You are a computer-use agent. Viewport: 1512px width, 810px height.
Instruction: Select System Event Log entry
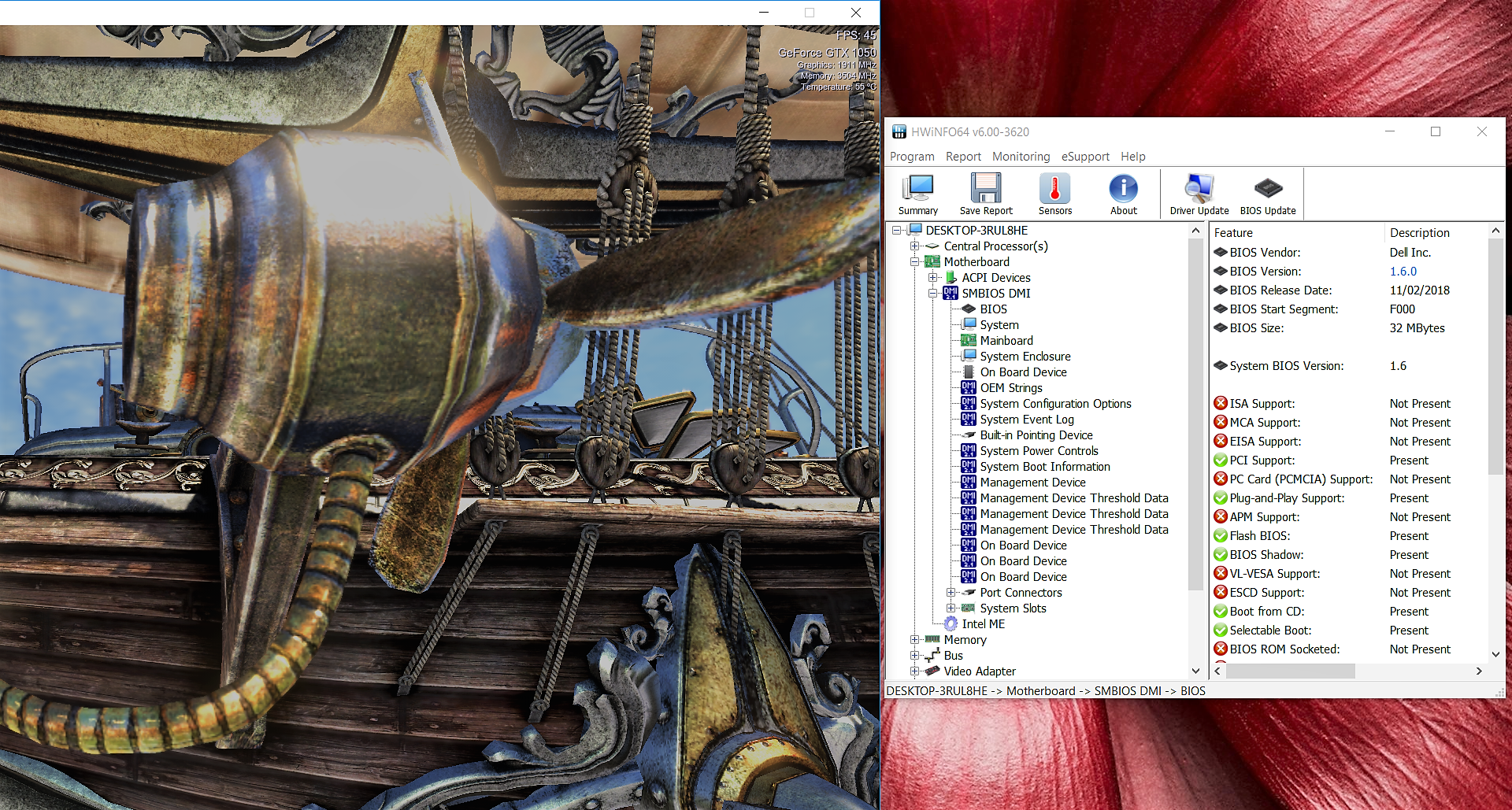tap(1027, 419)
